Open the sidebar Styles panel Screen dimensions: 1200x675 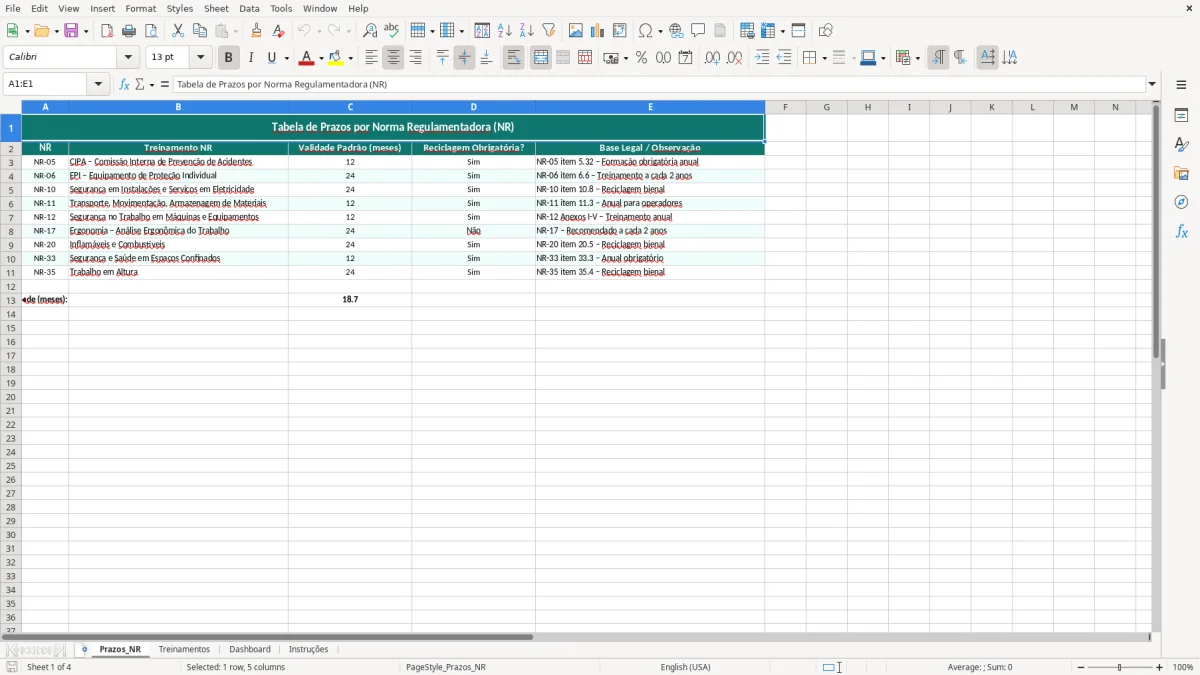[1181, 145]
